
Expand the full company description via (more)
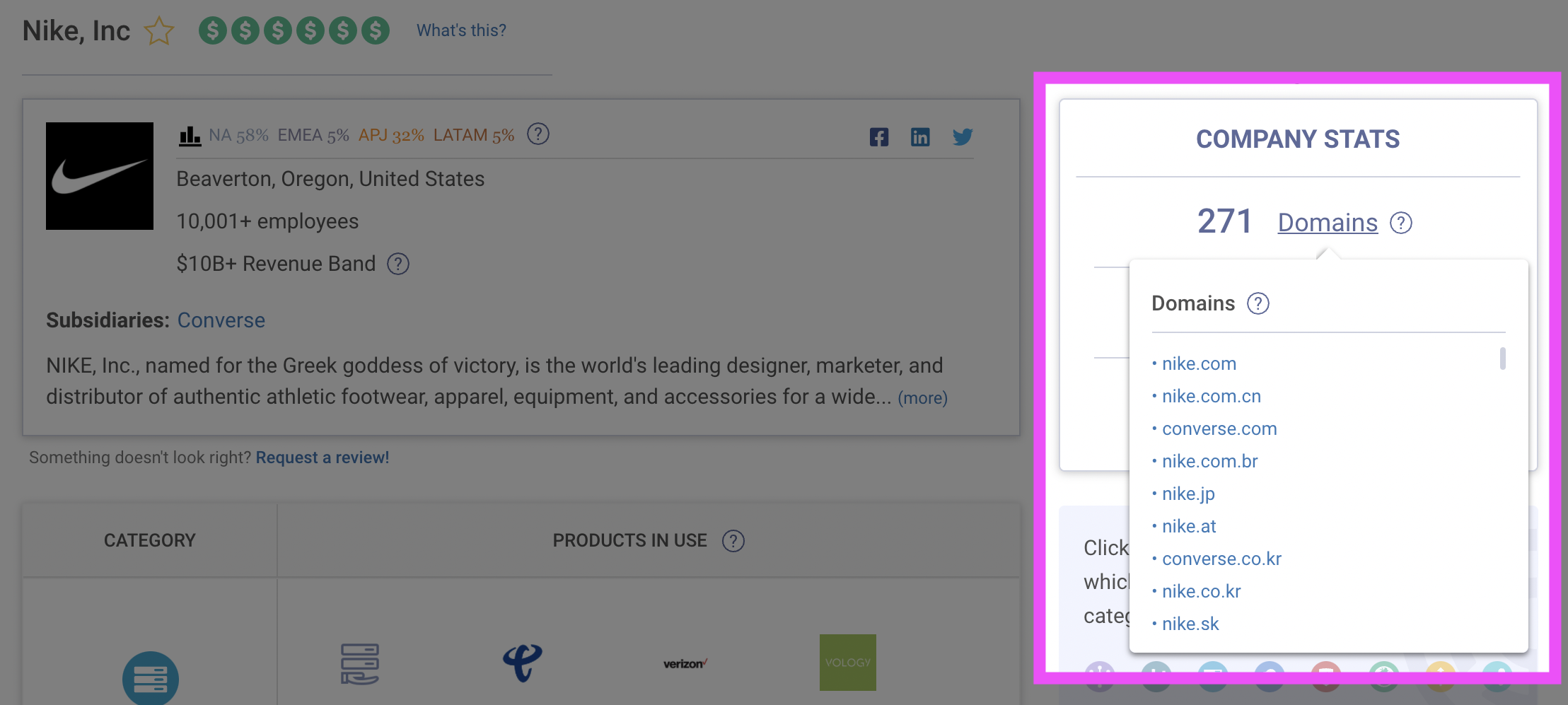click(922, 397)
